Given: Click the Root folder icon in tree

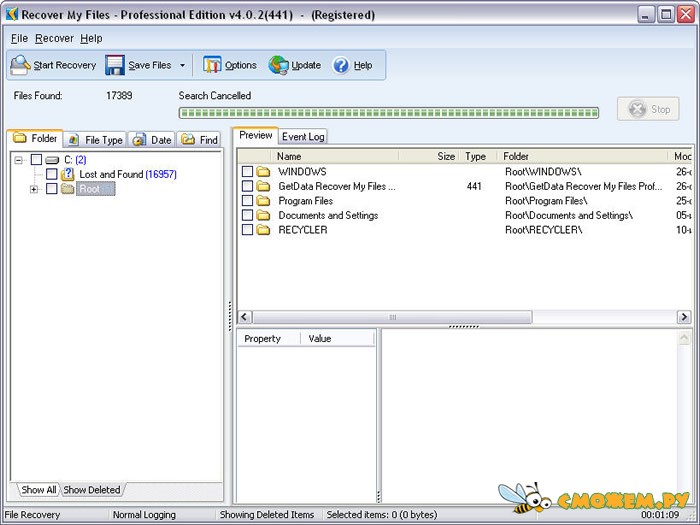Looking at the screenshot, I should (x=68, y=189).
